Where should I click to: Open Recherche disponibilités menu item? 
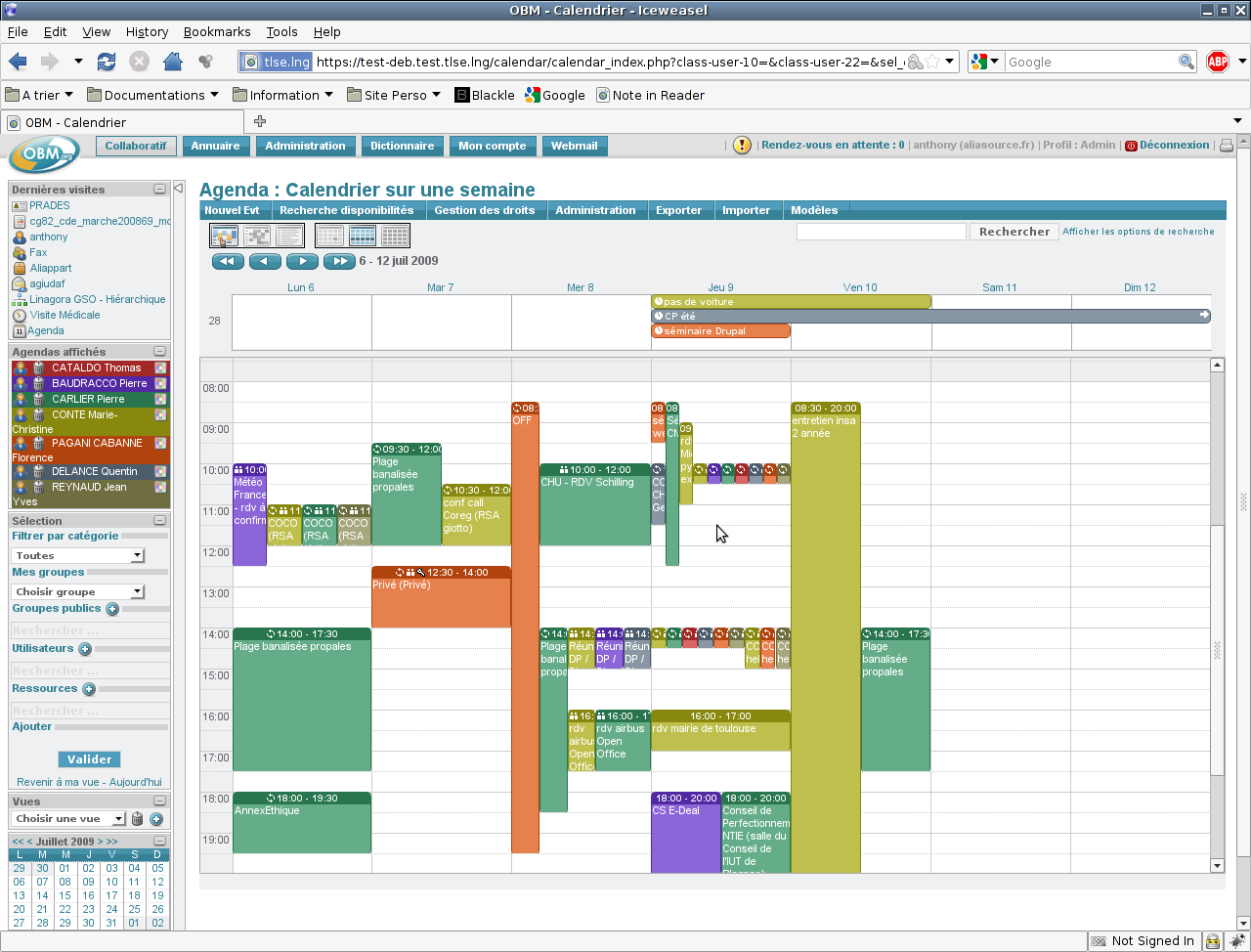pyautogui.click(x=346, y=210)
